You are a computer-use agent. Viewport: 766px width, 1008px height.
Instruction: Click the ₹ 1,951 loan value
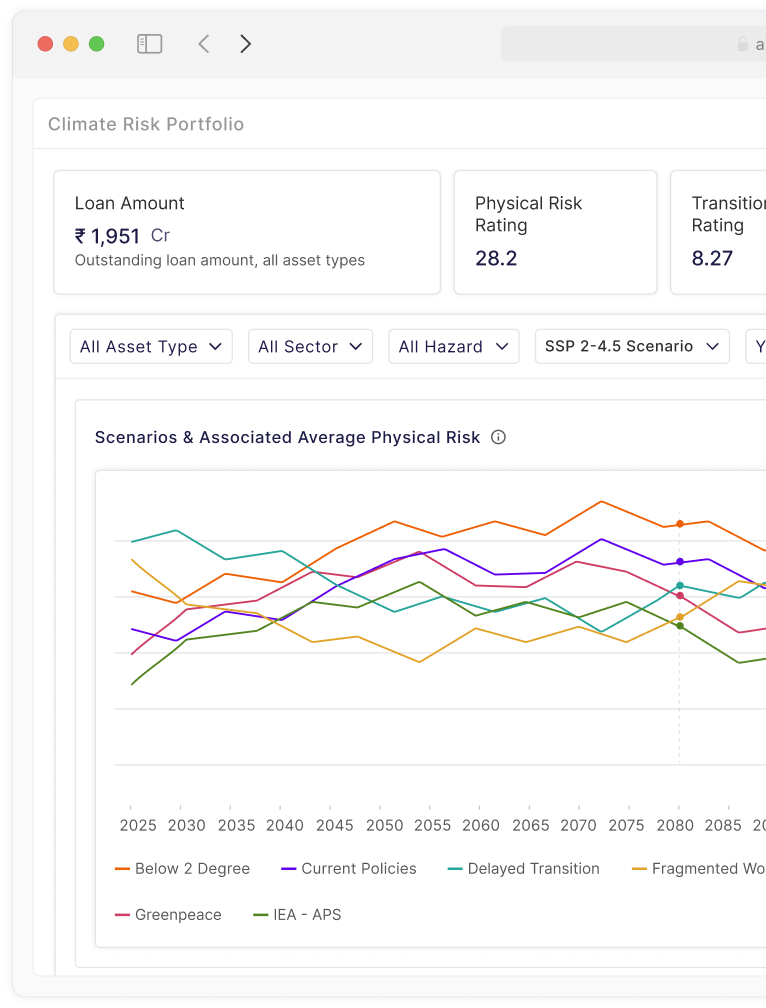click(x=107, y=236)
